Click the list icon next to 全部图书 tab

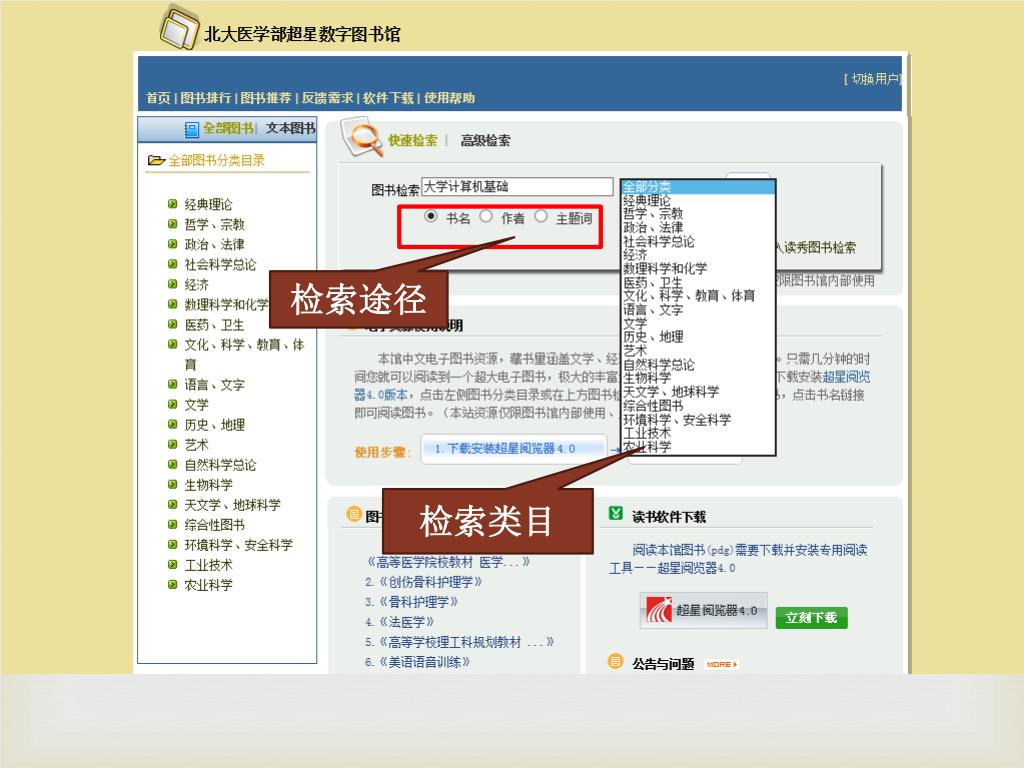(191, 129)
